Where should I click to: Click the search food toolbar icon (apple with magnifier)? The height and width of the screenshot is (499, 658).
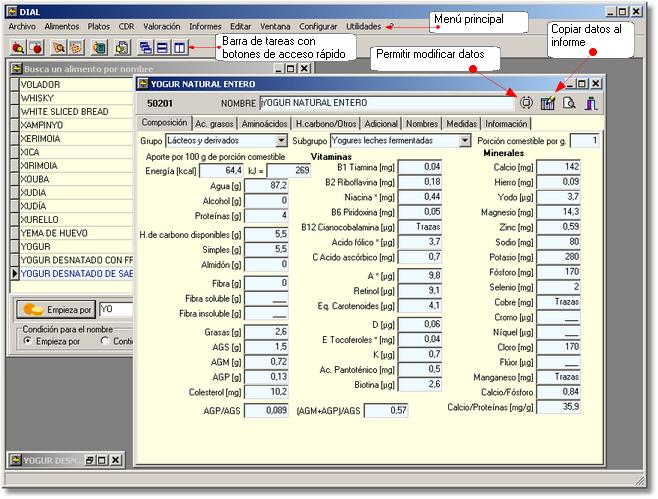18,47
